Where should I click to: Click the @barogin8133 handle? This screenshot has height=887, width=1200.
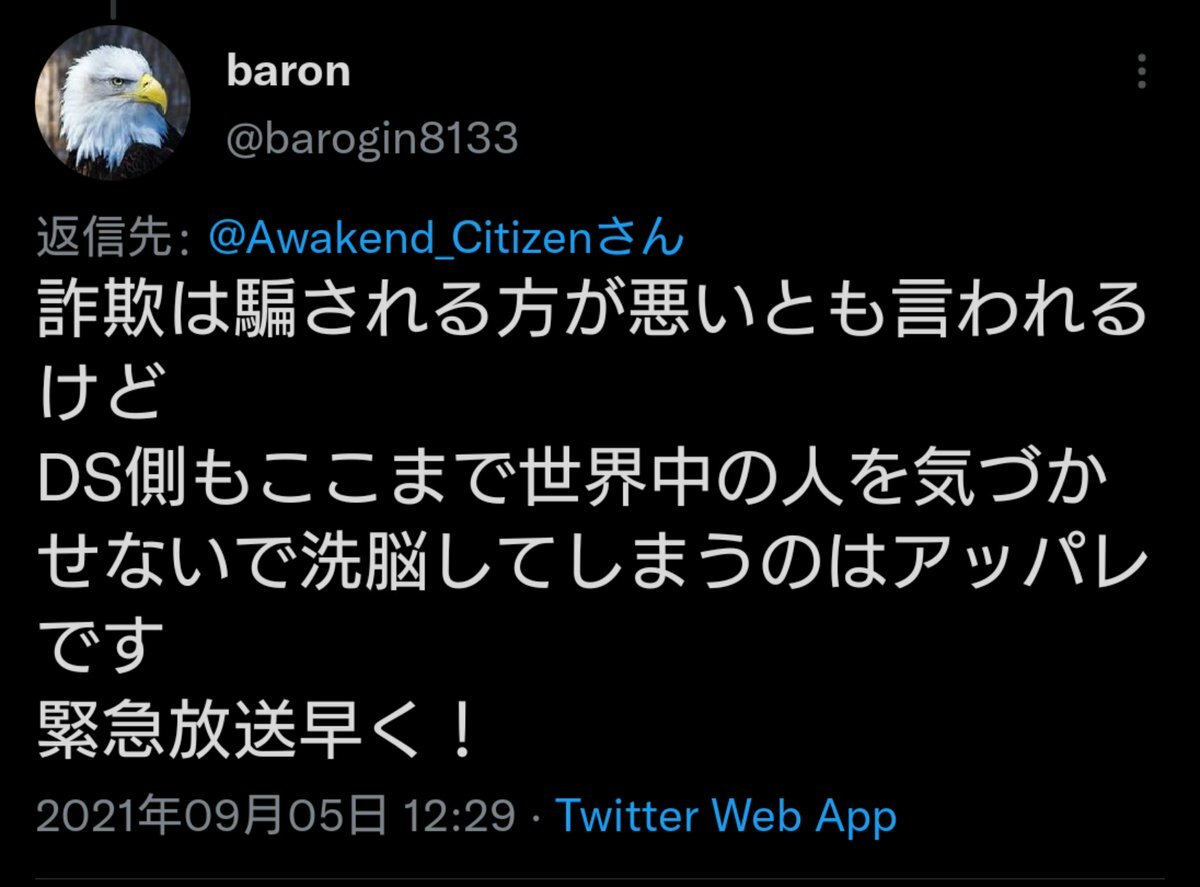372,139
